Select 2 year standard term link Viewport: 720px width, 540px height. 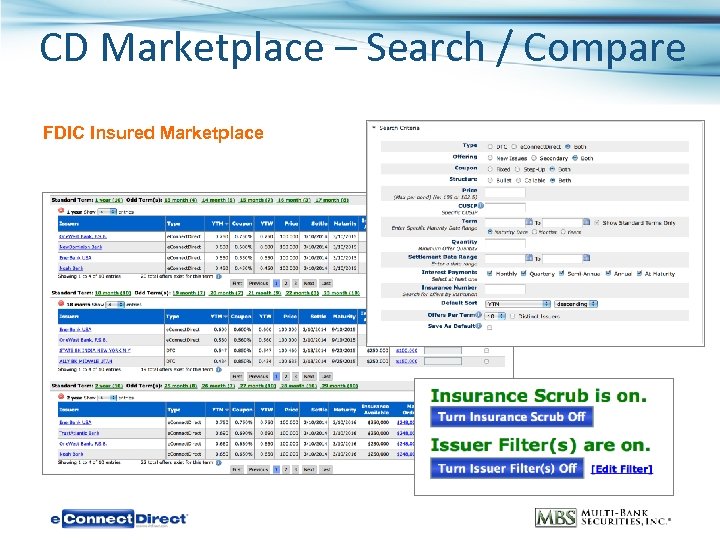pyautogui.click(x=109, y=386)
